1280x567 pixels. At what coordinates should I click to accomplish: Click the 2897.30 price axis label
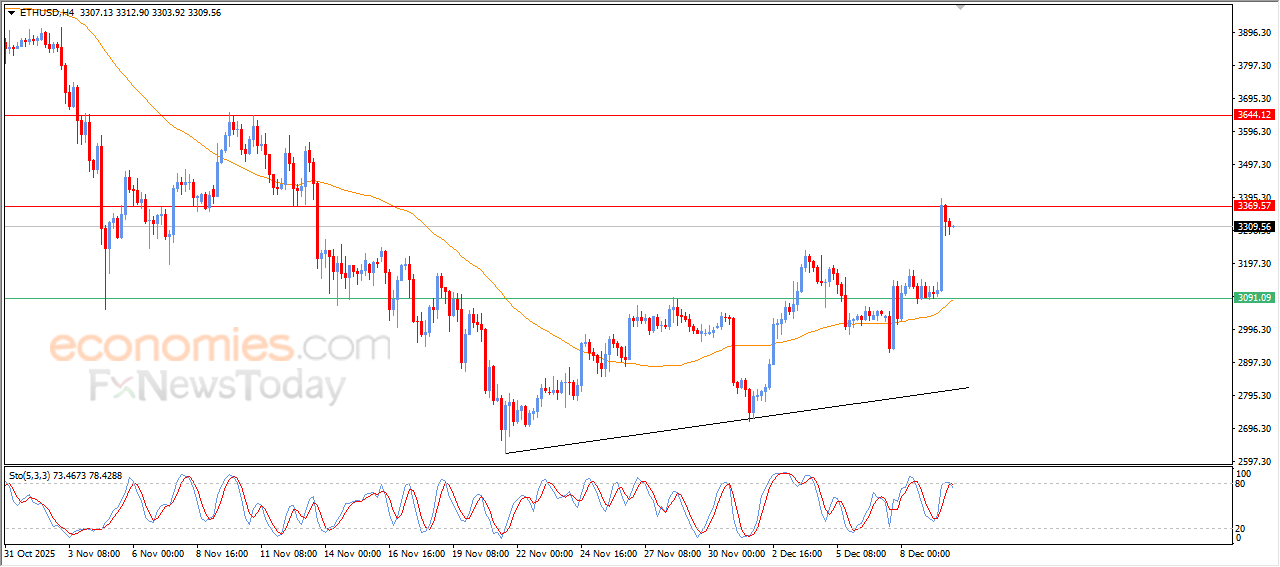click(1254, 363)
